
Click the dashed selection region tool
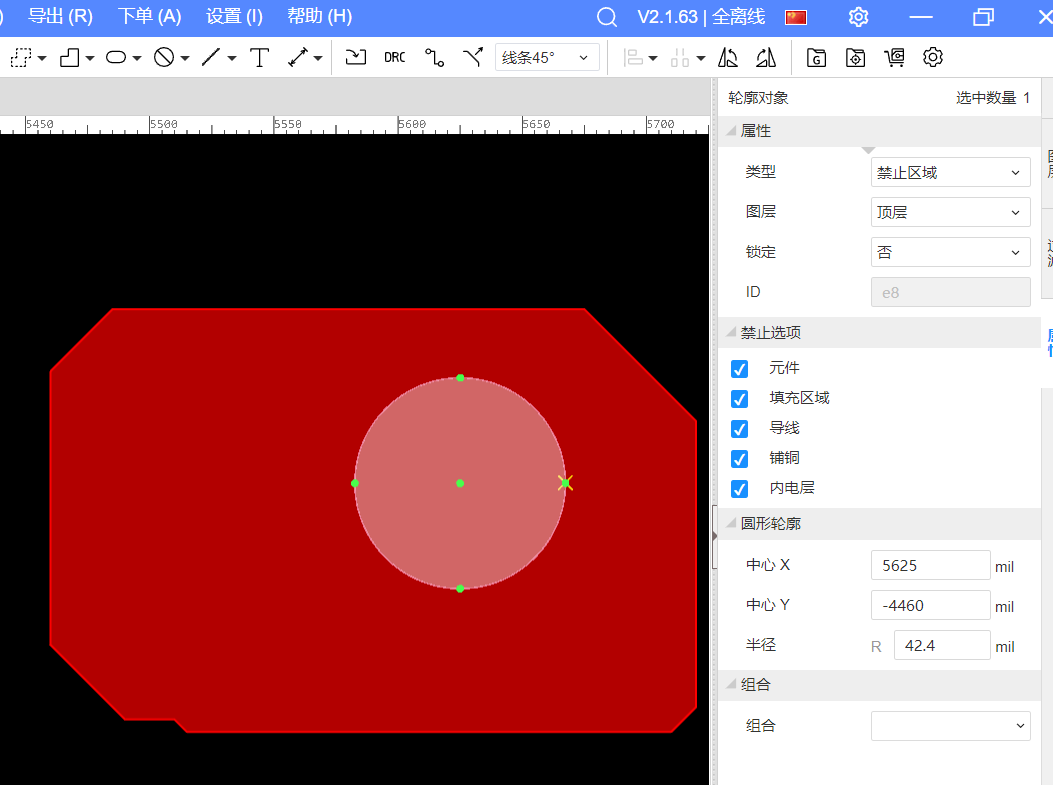tap(22, 58)
